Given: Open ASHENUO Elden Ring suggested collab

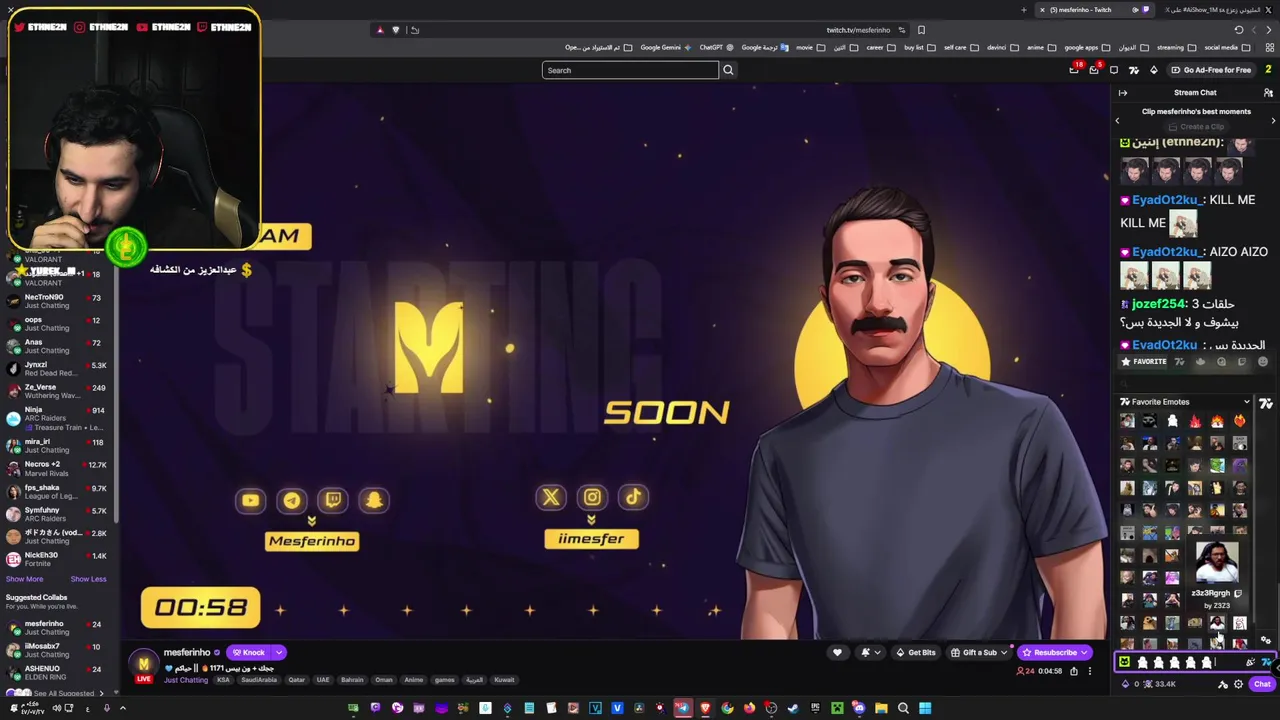Looking at the screenshot, I should click(x=60, y=673).
